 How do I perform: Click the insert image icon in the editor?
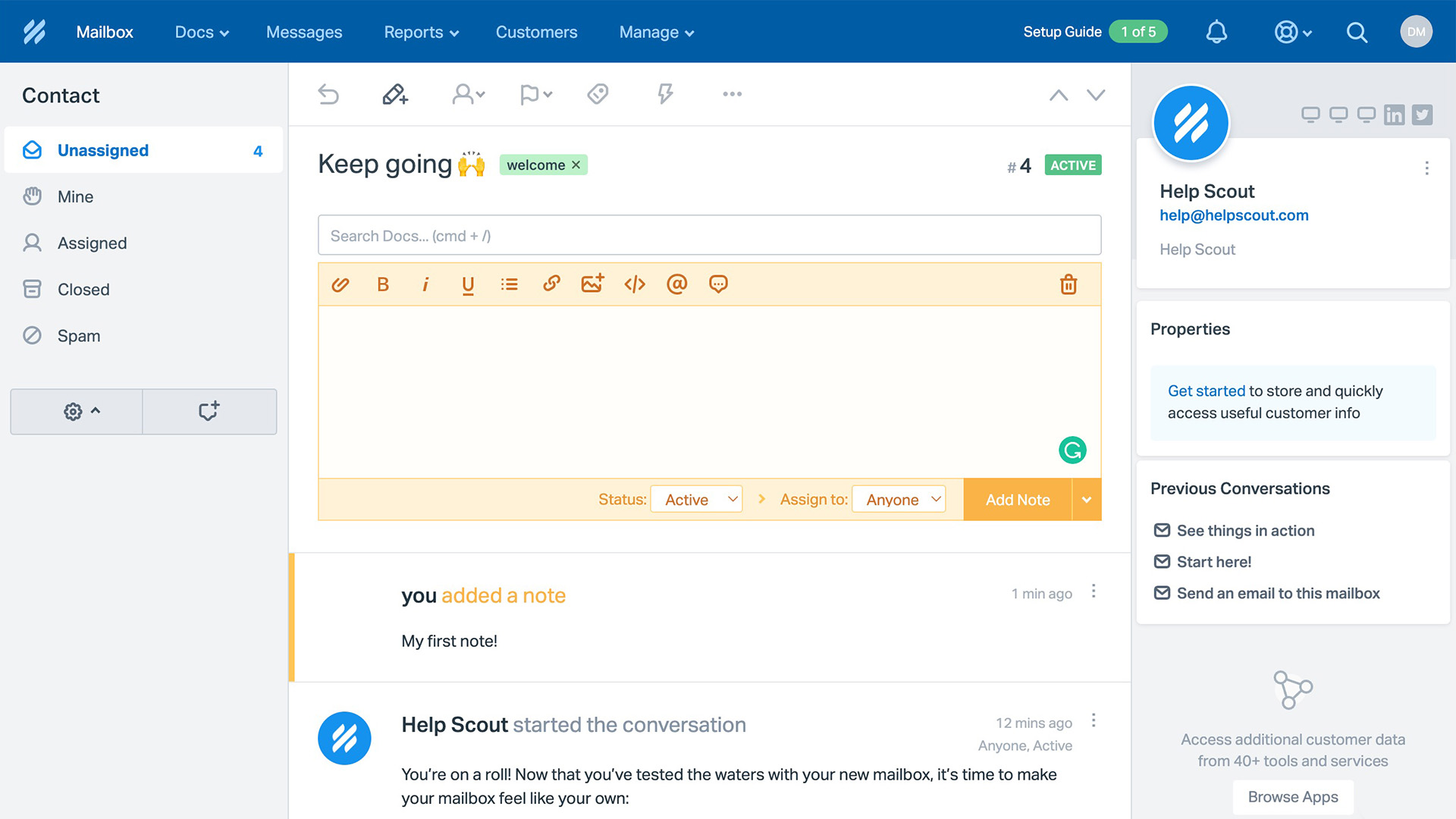pyautogui.click(x=592, y=283)
